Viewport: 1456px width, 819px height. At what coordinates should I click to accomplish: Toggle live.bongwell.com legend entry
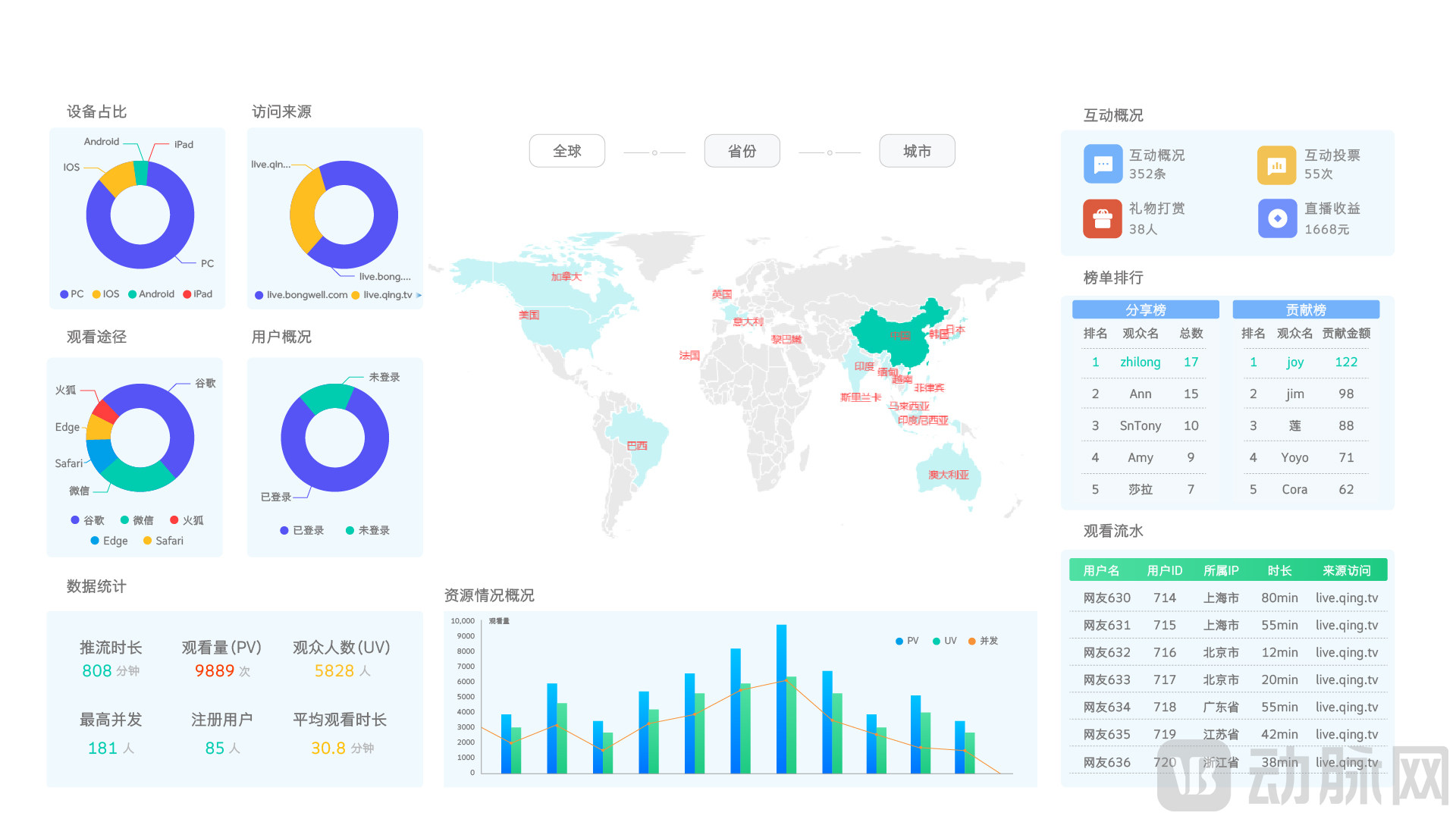[x=302, y=295]
